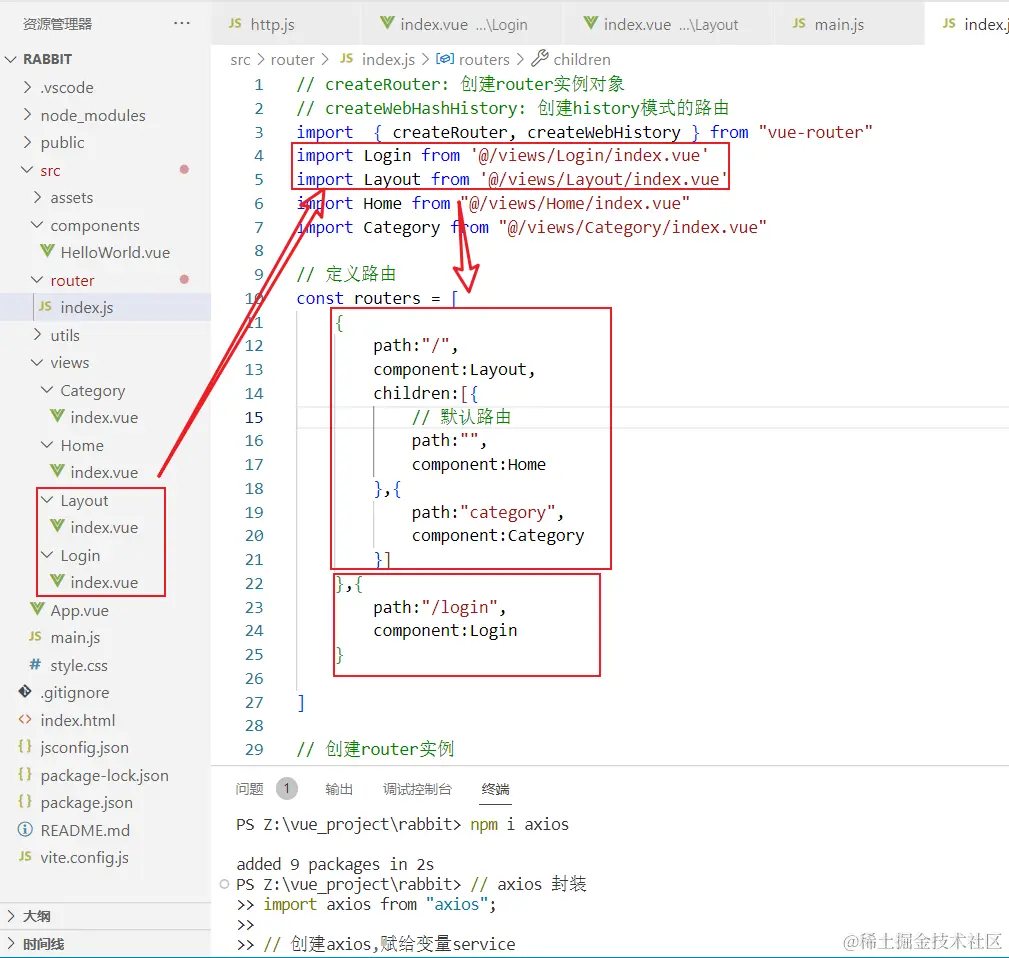This screenshot has height=958, width=1009.
Task: Collapse the RABBIT project root
Action: pos(10,59)
